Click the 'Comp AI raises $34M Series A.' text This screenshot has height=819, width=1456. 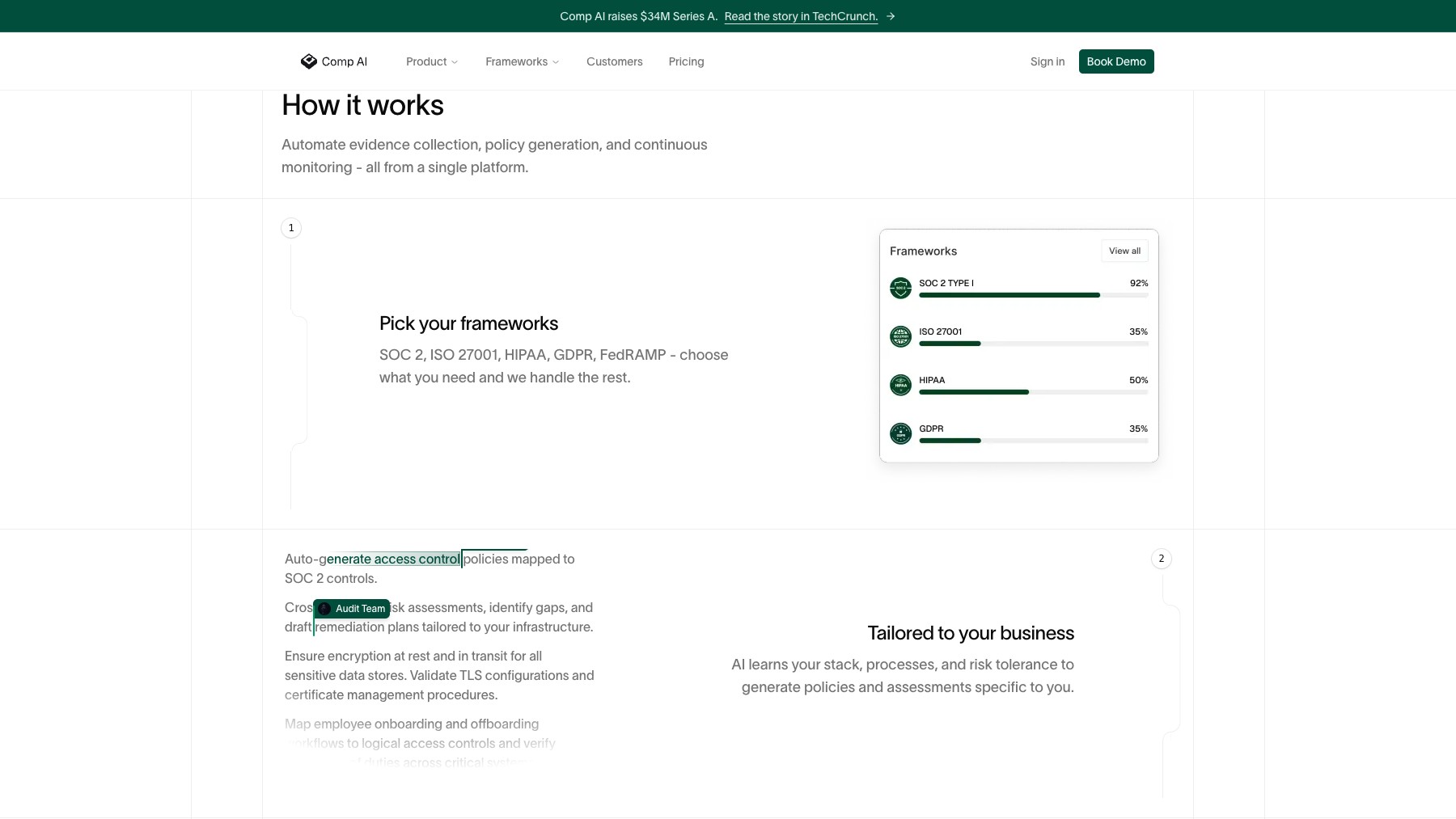639,16
